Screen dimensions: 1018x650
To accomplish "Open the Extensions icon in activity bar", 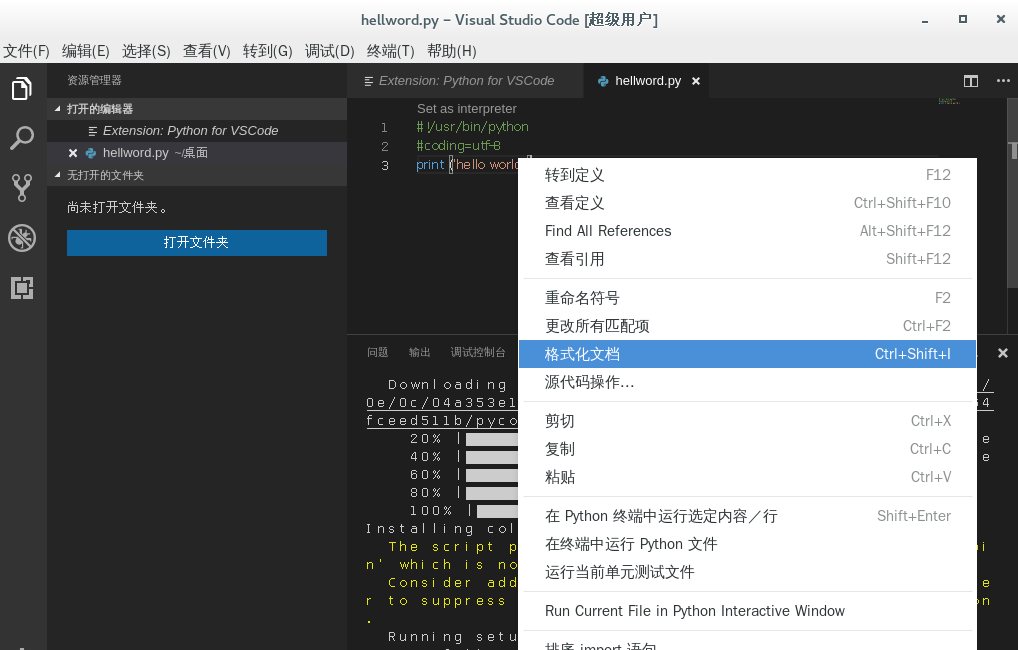I will click(x=21, y=288).
